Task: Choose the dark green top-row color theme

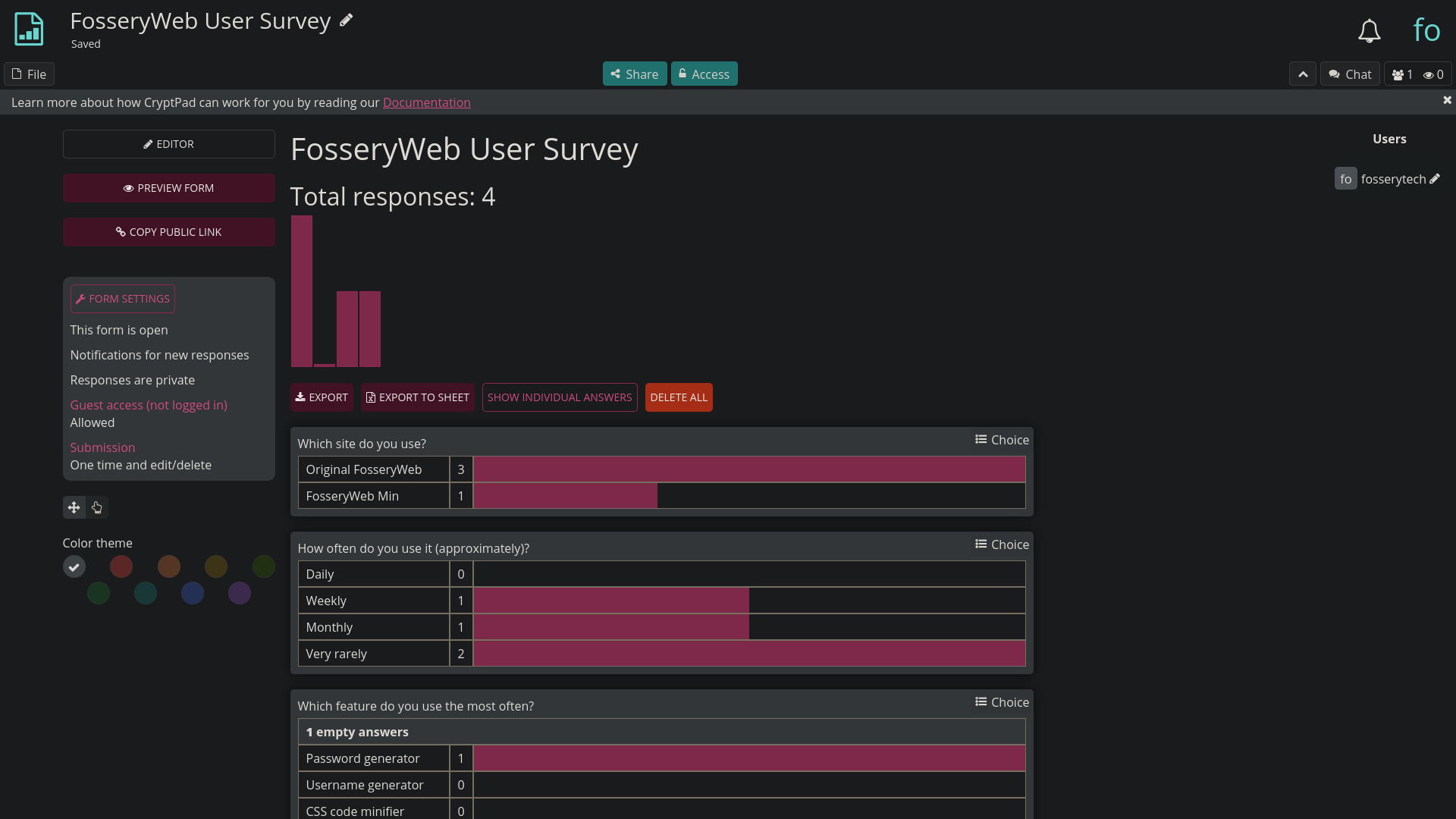Action: (x=263, y=566)
